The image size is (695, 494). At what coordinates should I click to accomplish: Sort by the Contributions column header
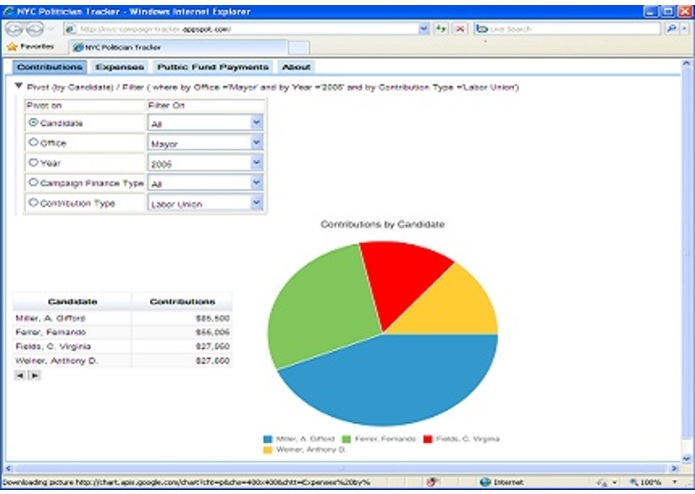click(x=182, y=302)
